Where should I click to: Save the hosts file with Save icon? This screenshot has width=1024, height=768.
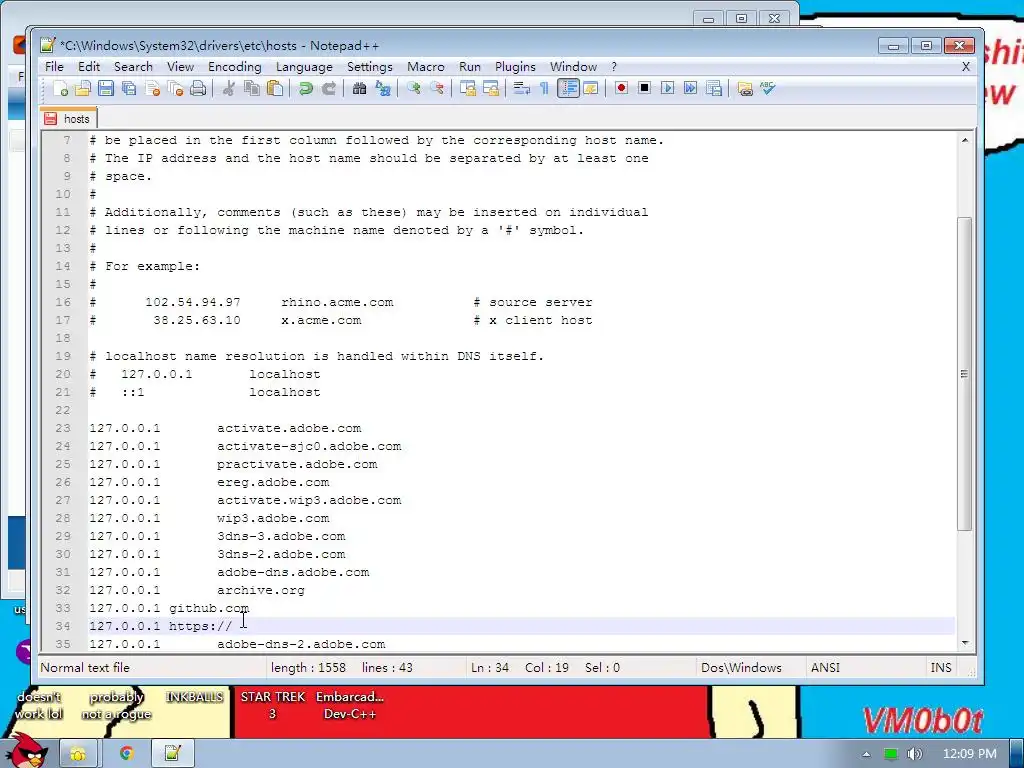pos(106,89)
